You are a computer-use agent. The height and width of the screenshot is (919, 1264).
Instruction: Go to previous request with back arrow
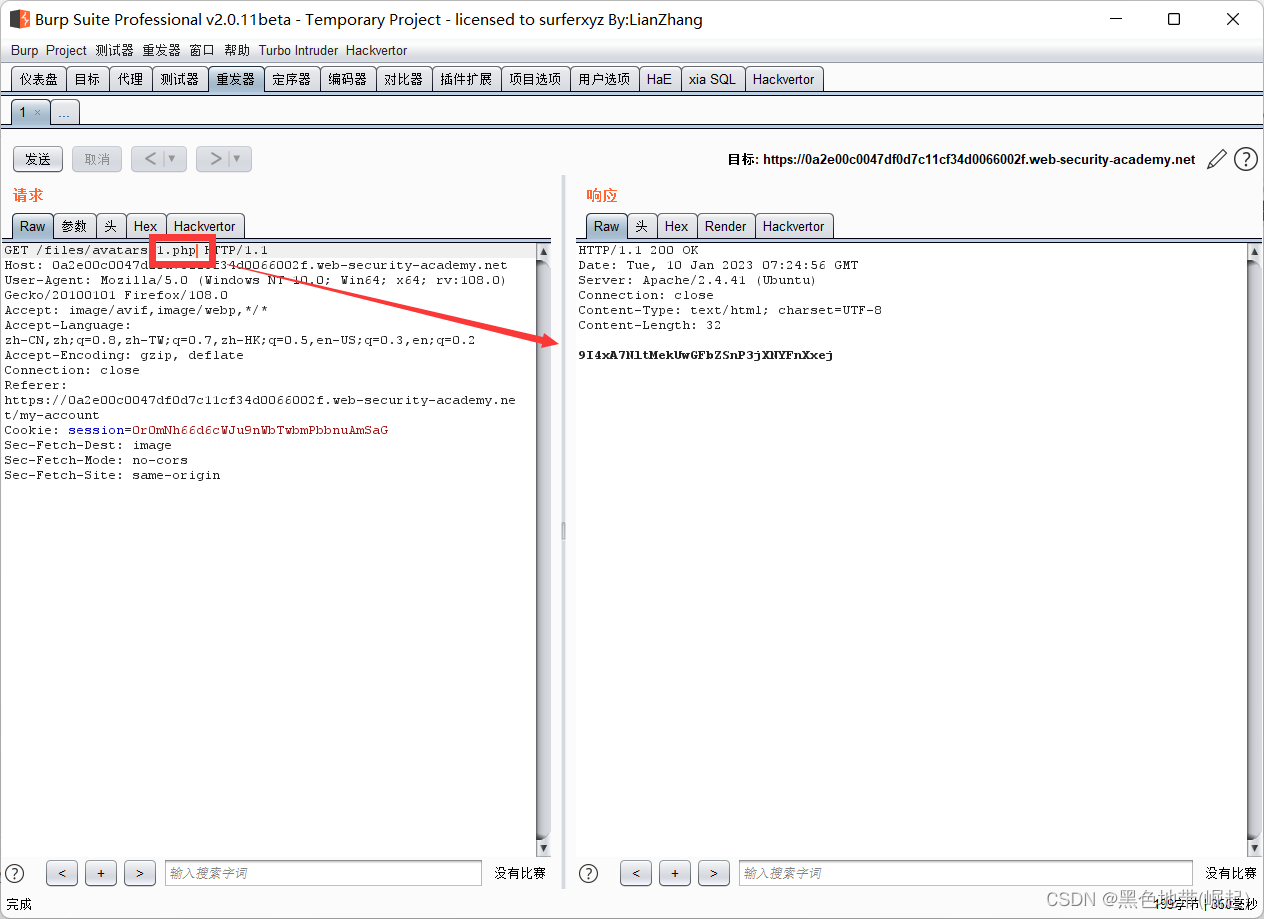point(150,159)
